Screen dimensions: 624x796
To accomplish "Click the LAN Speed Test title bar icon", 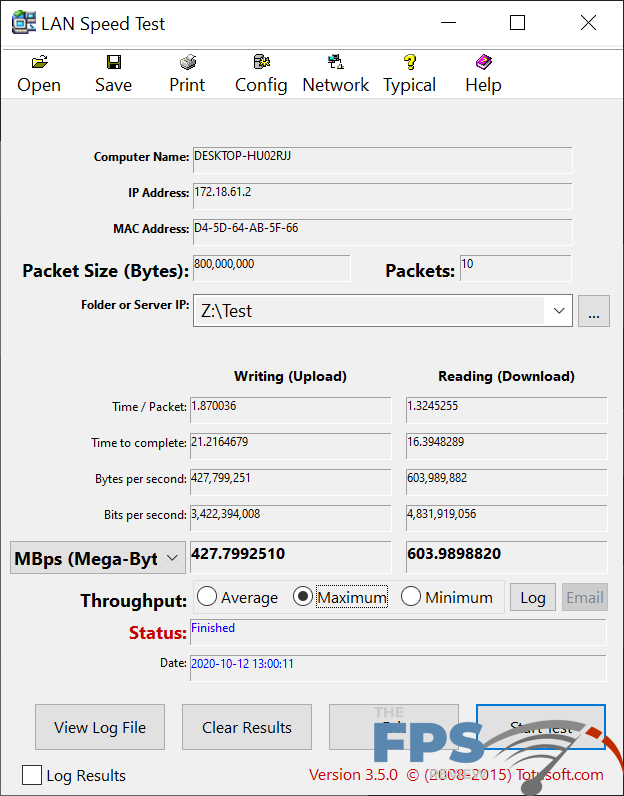I will coord(24,23).
